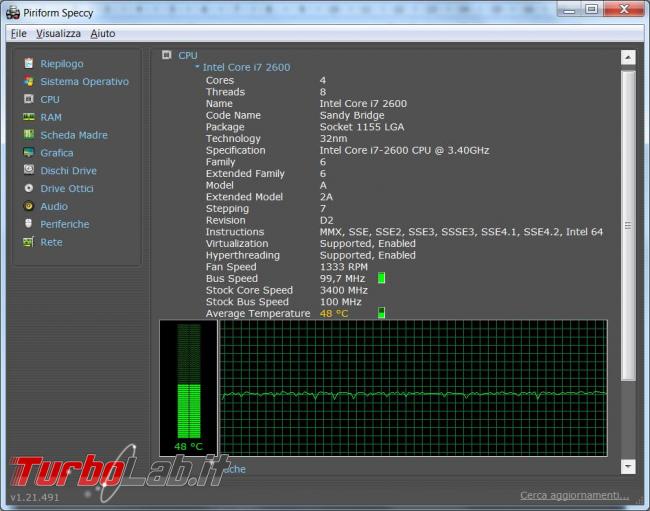The image size is (650, 511).
Task: Click the Rete network icon
Action: coord(29,242)
